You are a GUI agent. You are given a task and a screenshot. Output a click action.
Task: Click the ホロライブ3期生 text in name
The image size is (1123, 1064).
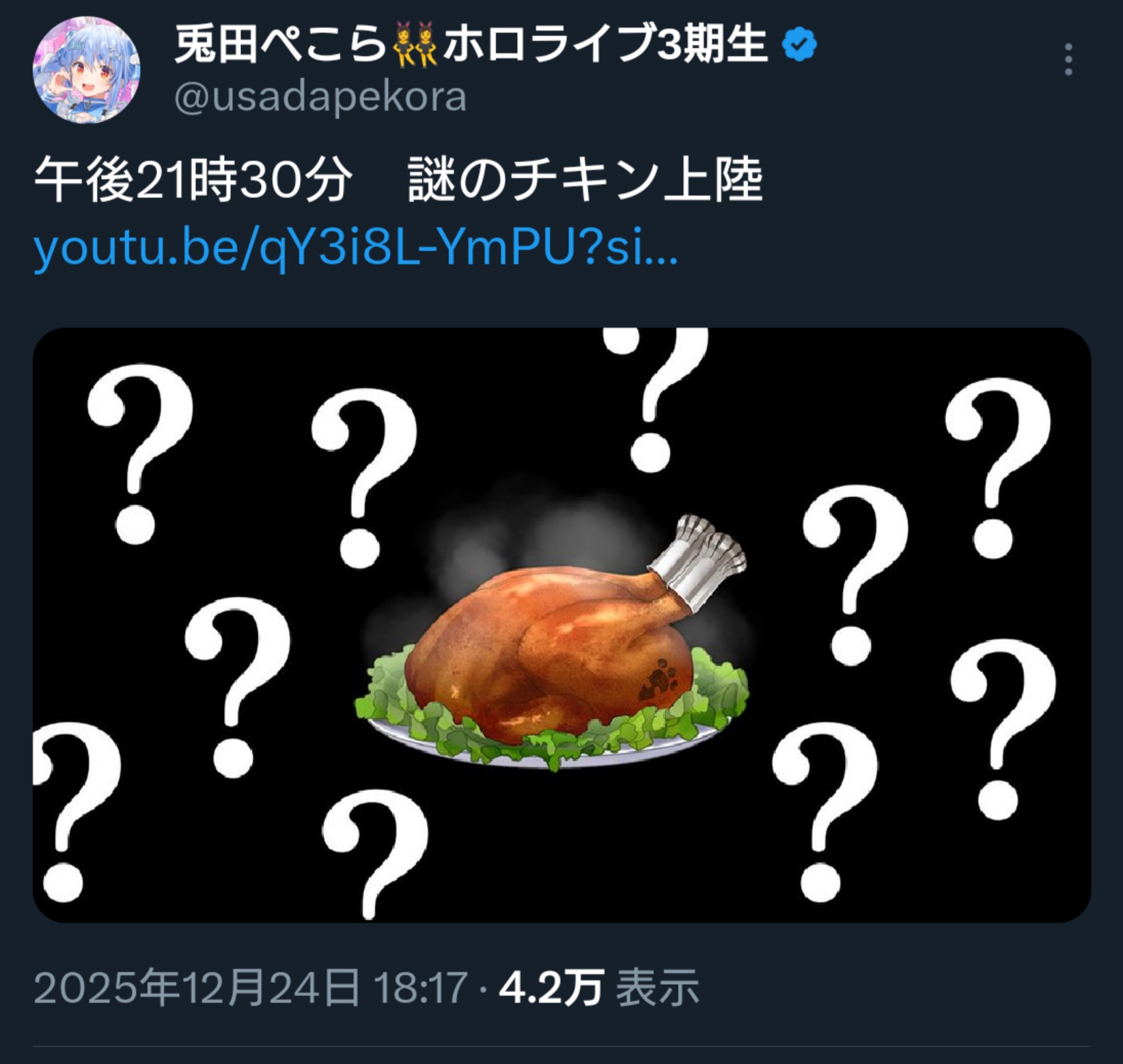tap(605, 45)
